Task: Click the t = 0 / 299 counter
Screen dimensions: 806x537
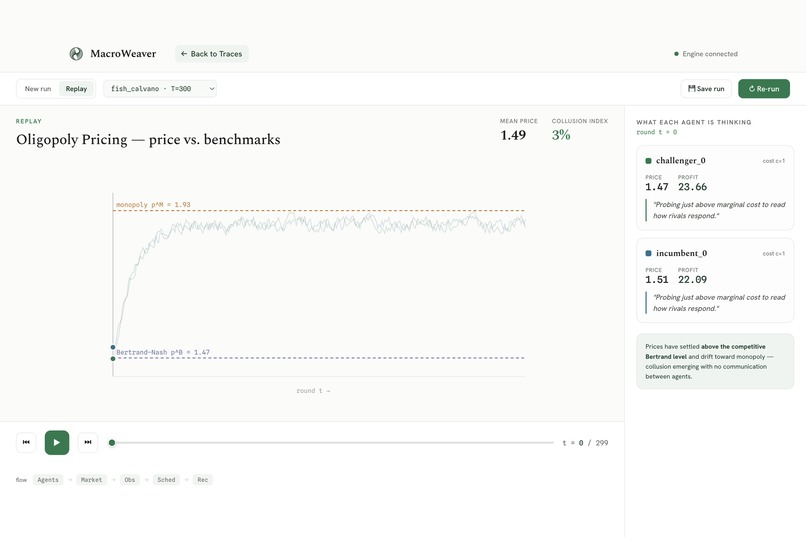Action: pos(585,442)
